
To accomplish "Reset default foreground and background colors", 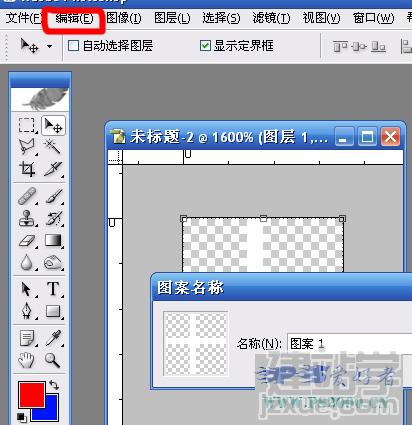I will point(21,417).
